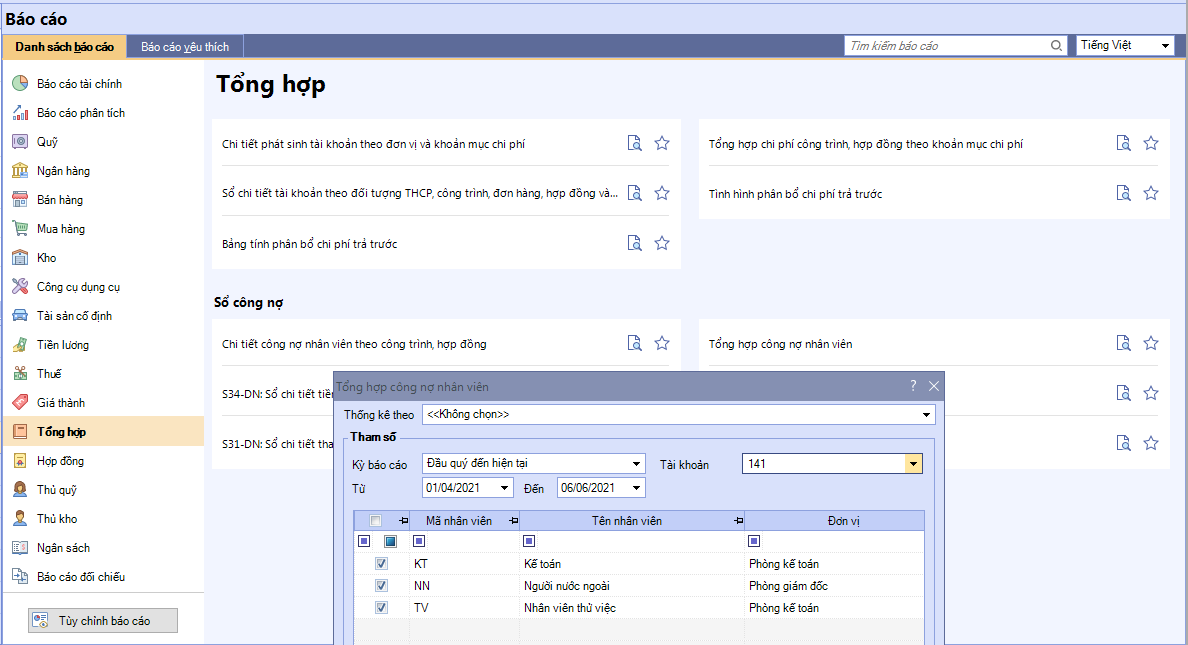
Task: Select the Hợp đồng contract icon
Action: (x=20, y=461)
